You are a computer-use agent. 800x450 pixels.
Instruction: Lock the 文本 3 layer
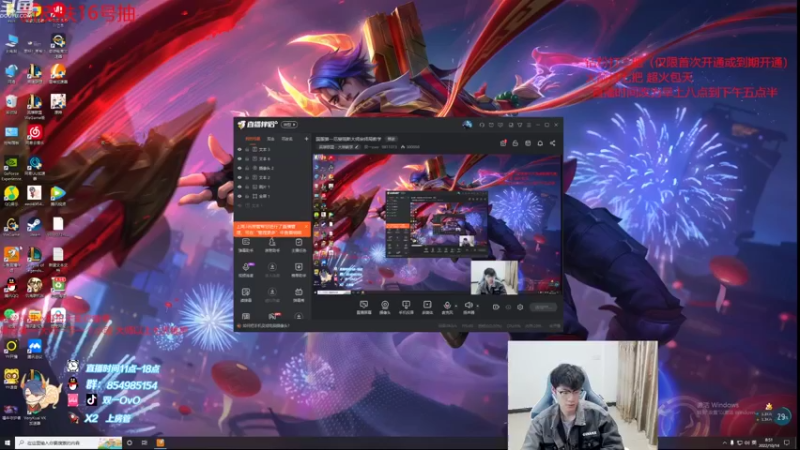(x=247, y=149)
